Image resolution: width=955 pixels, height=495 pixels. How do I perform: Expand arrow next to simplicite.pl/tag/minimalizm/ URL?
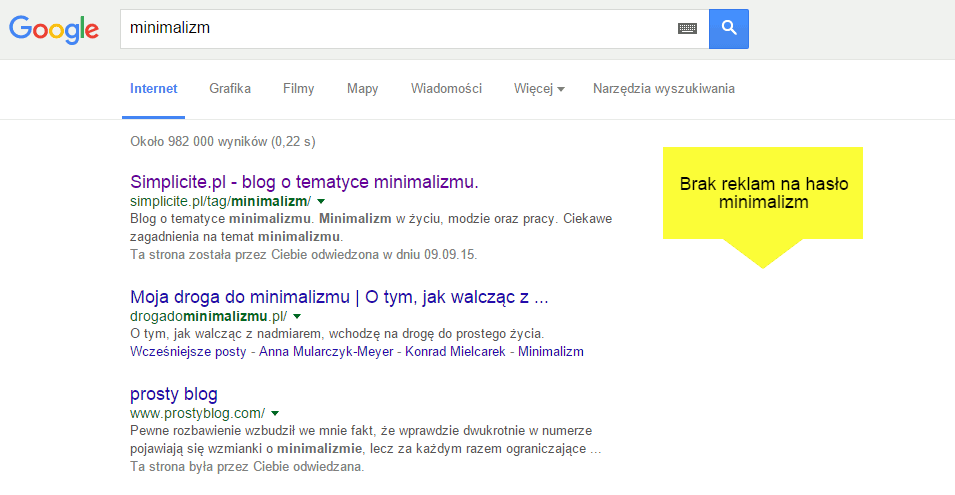321,202
